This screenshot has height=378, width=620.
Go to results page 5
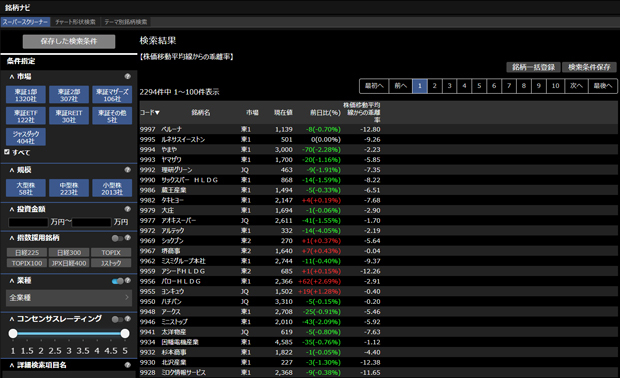[479, 86]
